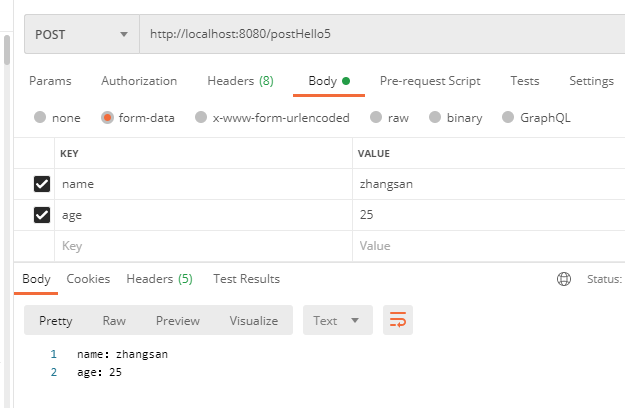Uncheck the age parameter checkbox

(42, 214)
